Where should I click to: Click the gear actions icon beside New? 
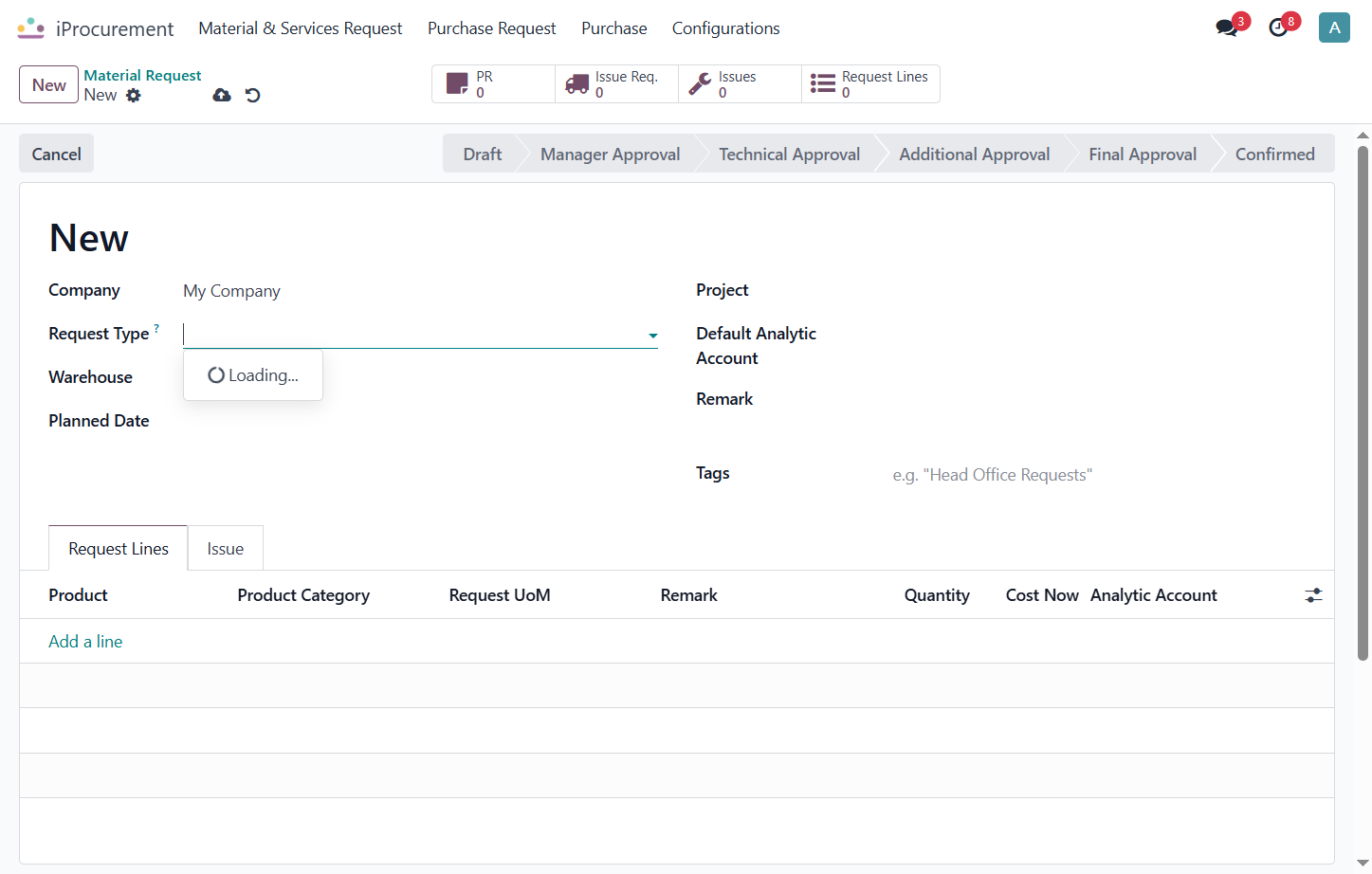(x=134, y=95)
